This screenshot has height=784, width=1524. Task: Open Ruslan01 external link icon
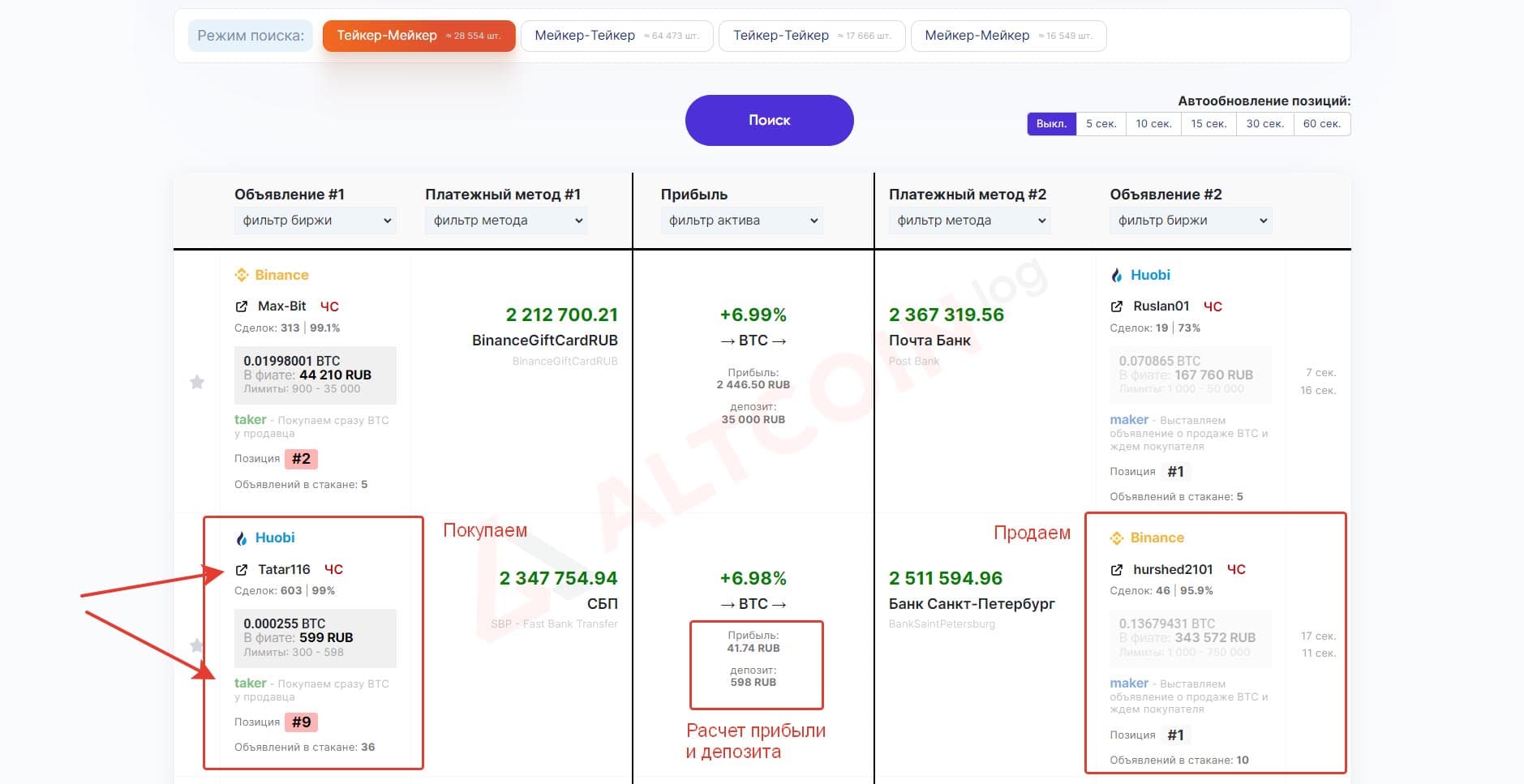[1117, 306]
